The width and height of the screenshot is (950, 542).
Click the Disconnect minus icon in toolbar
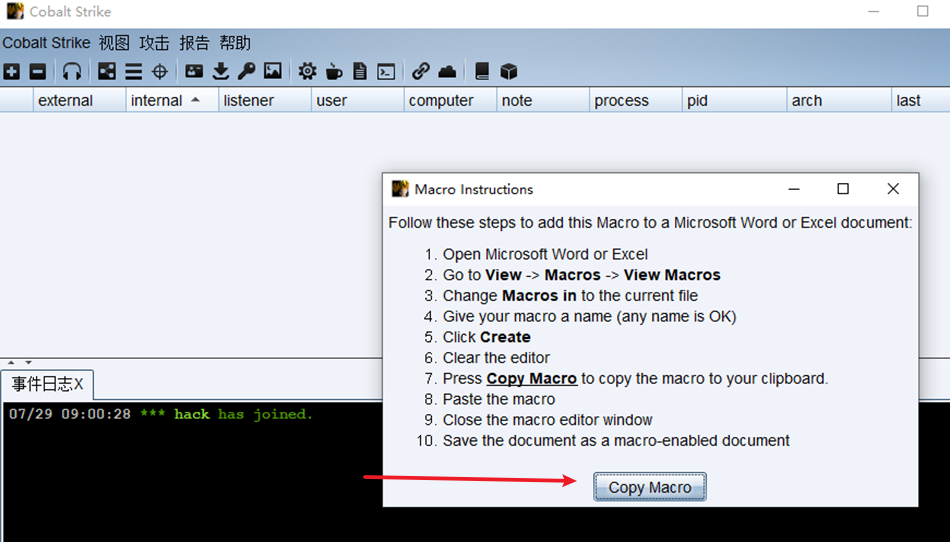tap(38, 71)
